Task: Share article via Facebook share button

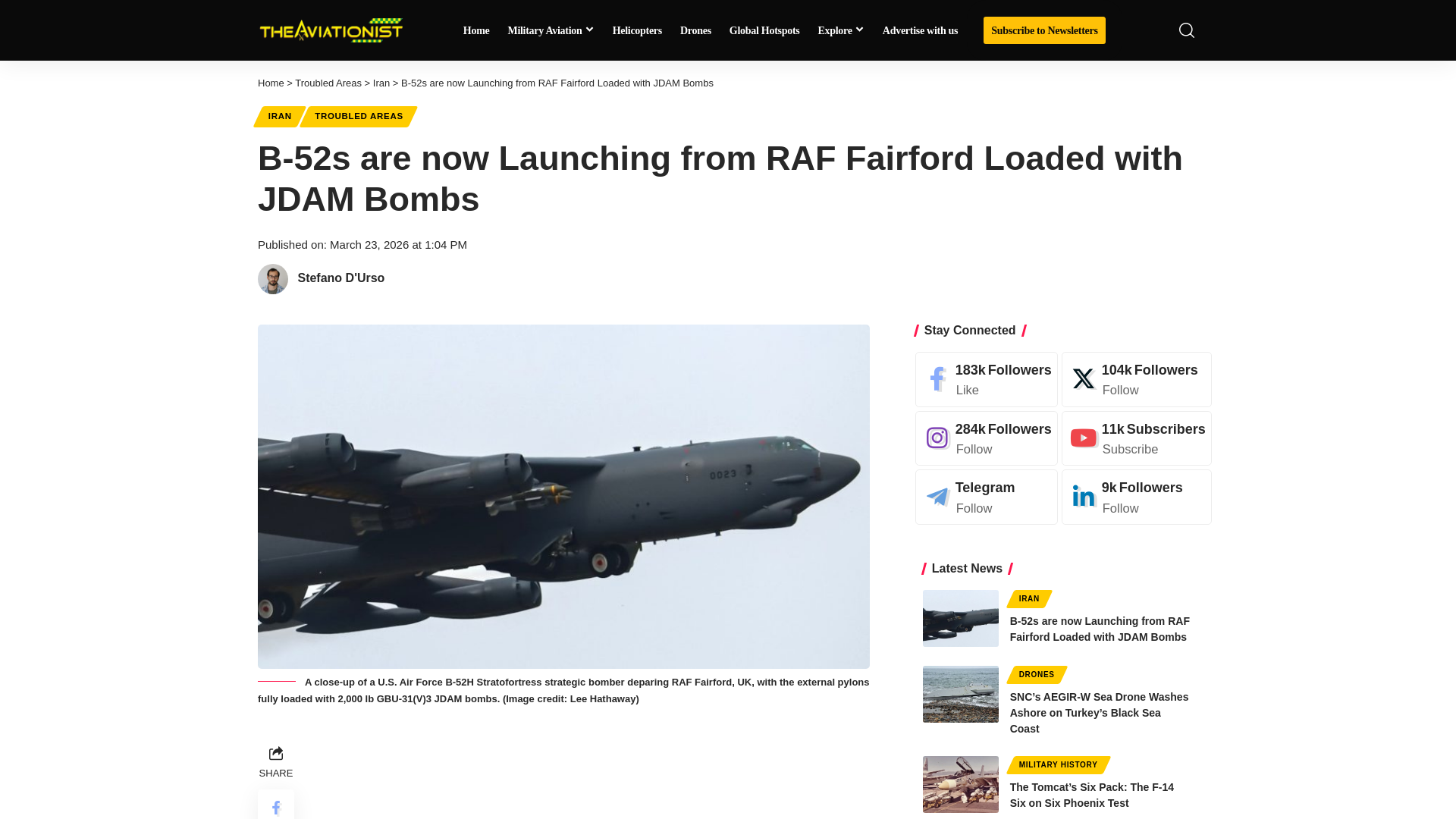Action: tap(276, 806)
